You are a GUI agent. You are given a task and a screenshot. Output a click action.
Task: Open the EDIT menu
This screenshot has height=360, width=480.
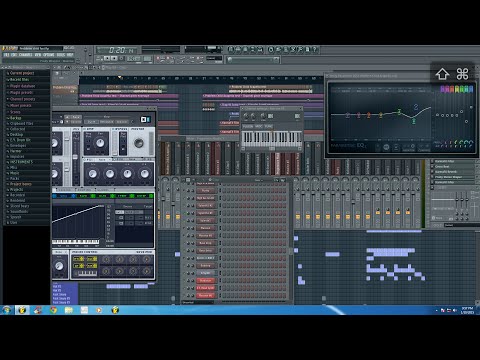tap(14, 55)
